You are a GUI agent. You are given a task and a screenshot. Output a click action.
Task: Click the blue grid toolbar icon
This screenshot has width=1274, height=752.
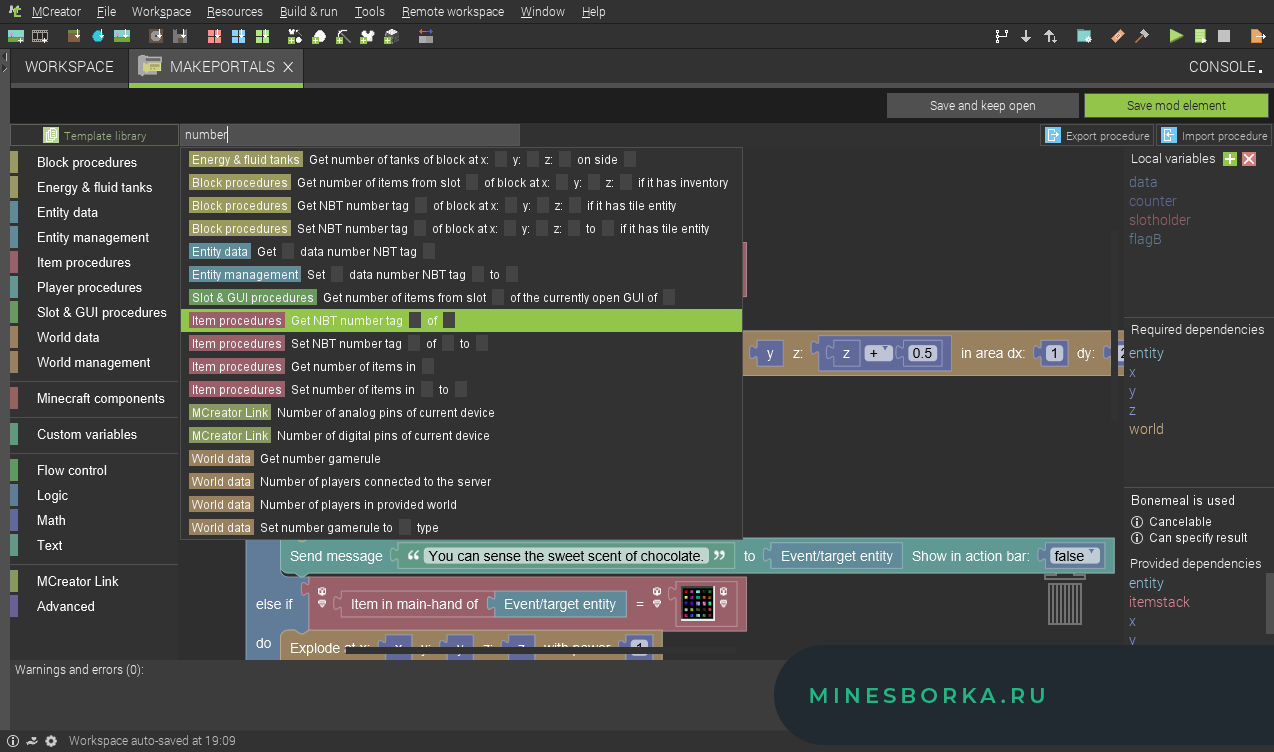click(x=238, y=36)
